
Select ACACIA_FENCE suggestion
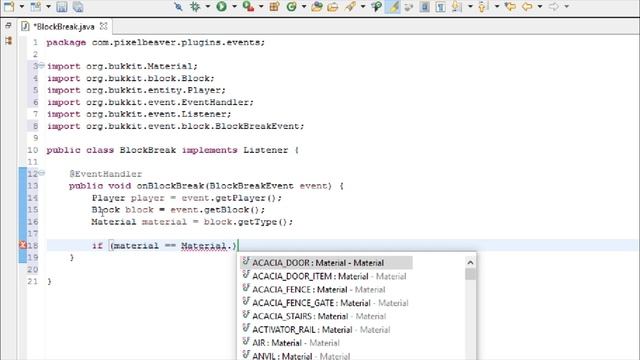[314, 290]
